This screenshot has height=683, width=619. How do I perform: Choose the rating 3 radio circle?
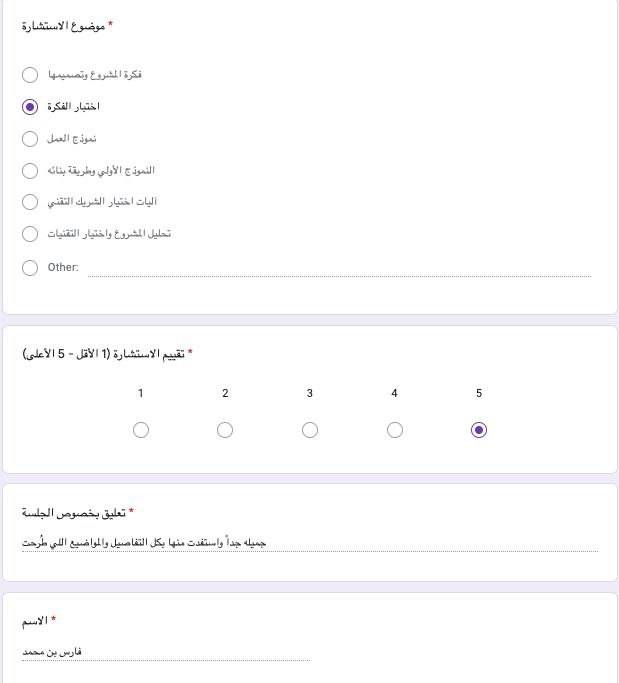click(x=310, y=430)
